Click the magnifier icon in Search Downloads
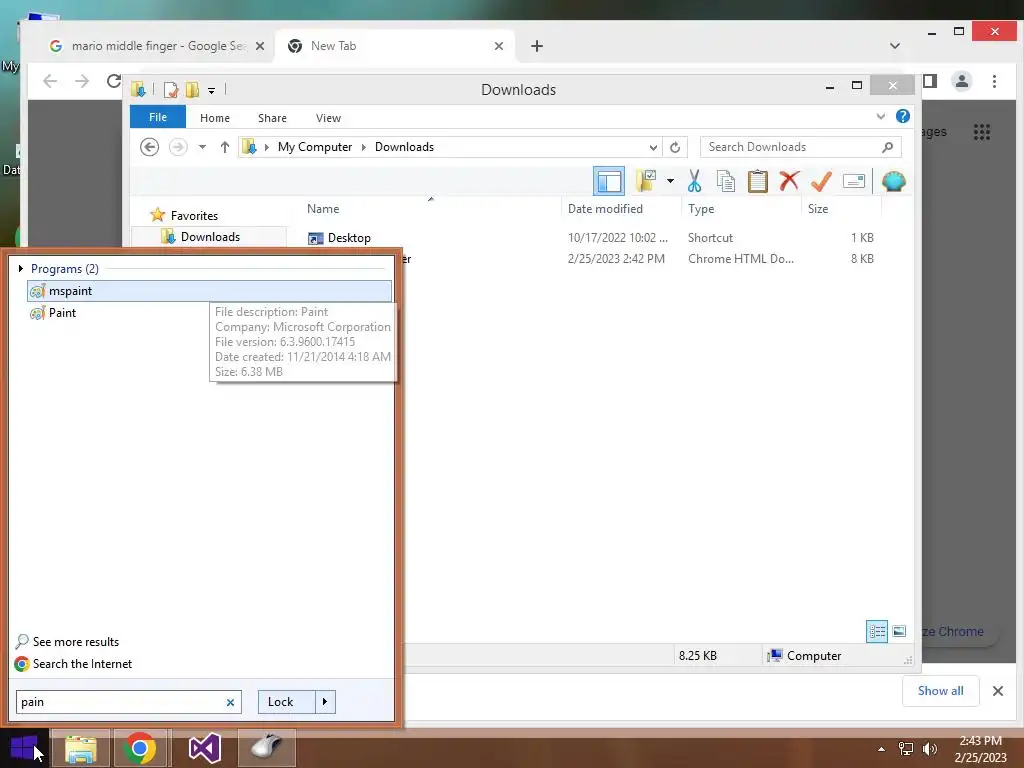 [887, 147]
